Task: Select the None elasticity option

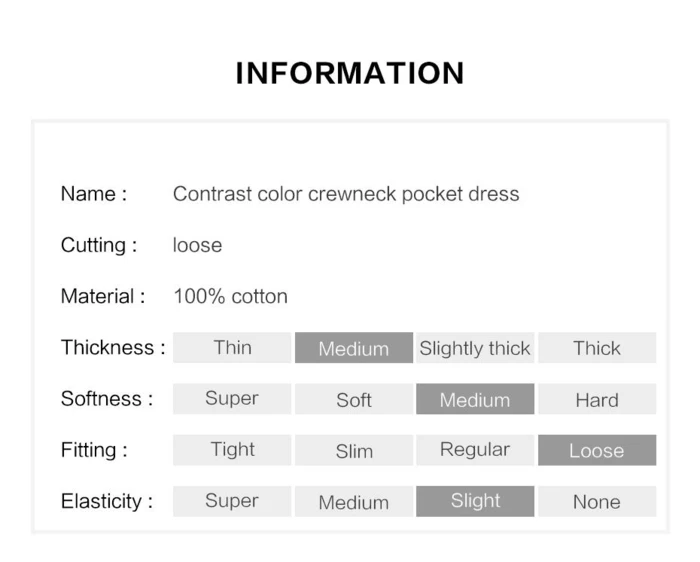Action: [597, 501]
